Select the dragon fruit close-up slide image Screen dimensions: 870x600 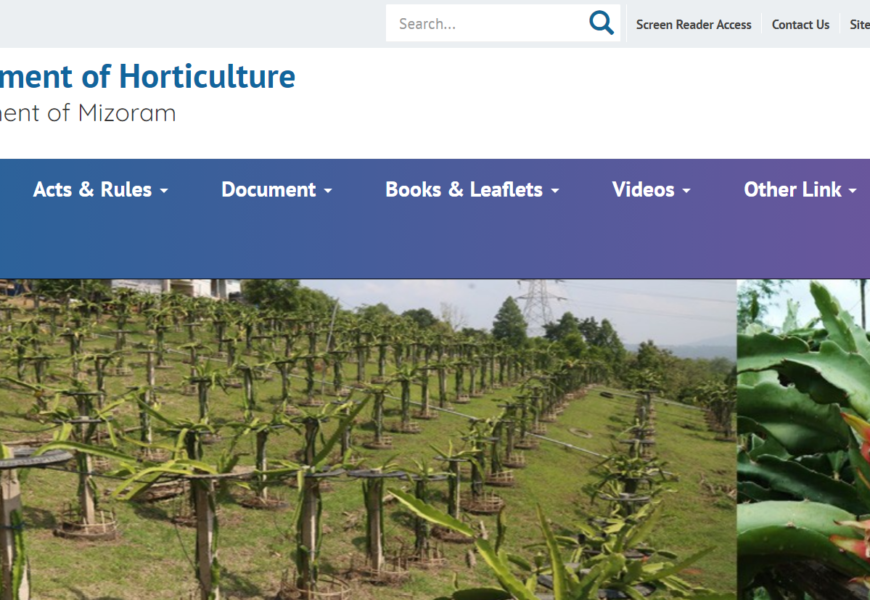click(x=803, y=439)
